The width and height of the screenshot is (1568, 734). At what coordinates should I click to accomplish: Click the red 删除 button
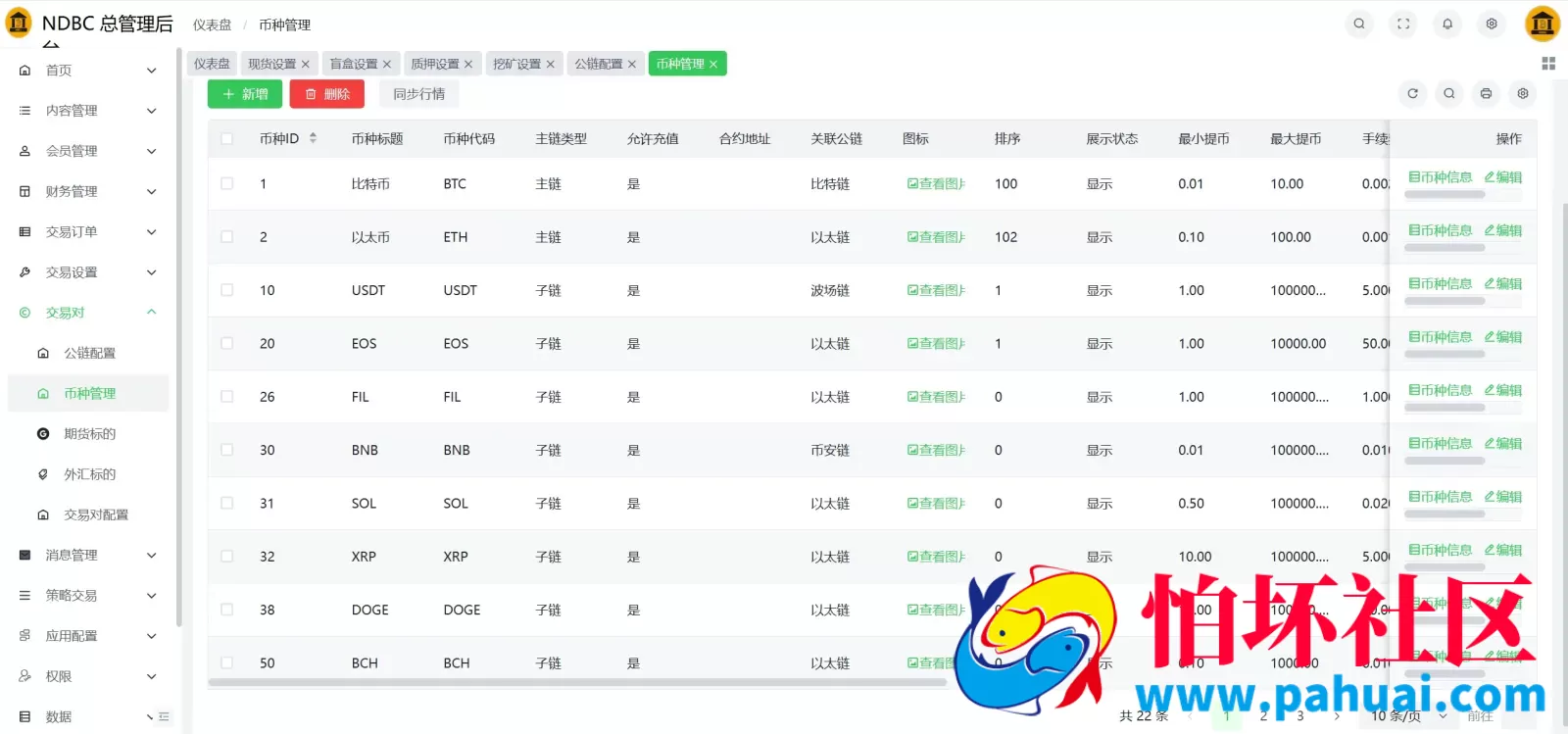pyautogui.click(x=327, y=94)
